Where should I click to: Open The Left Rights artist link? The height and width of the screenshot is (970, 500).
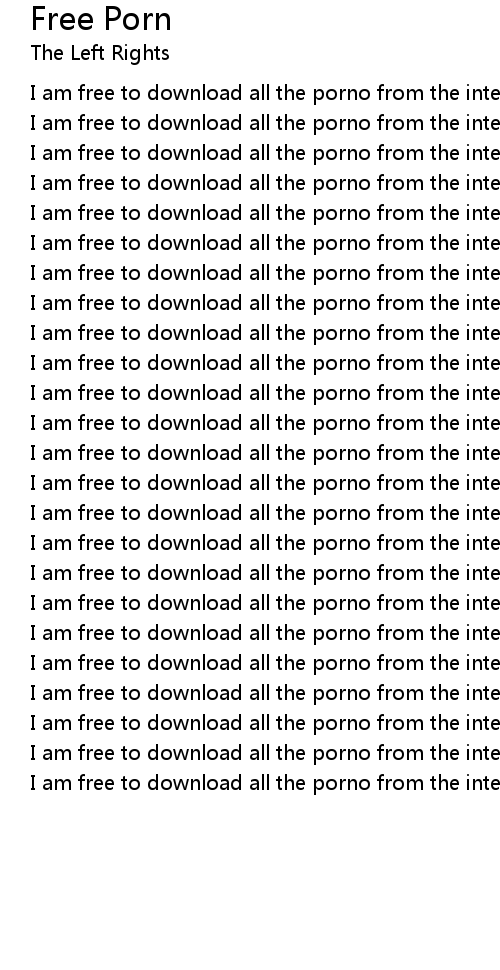pyautogui.click(x=100, y=53)
